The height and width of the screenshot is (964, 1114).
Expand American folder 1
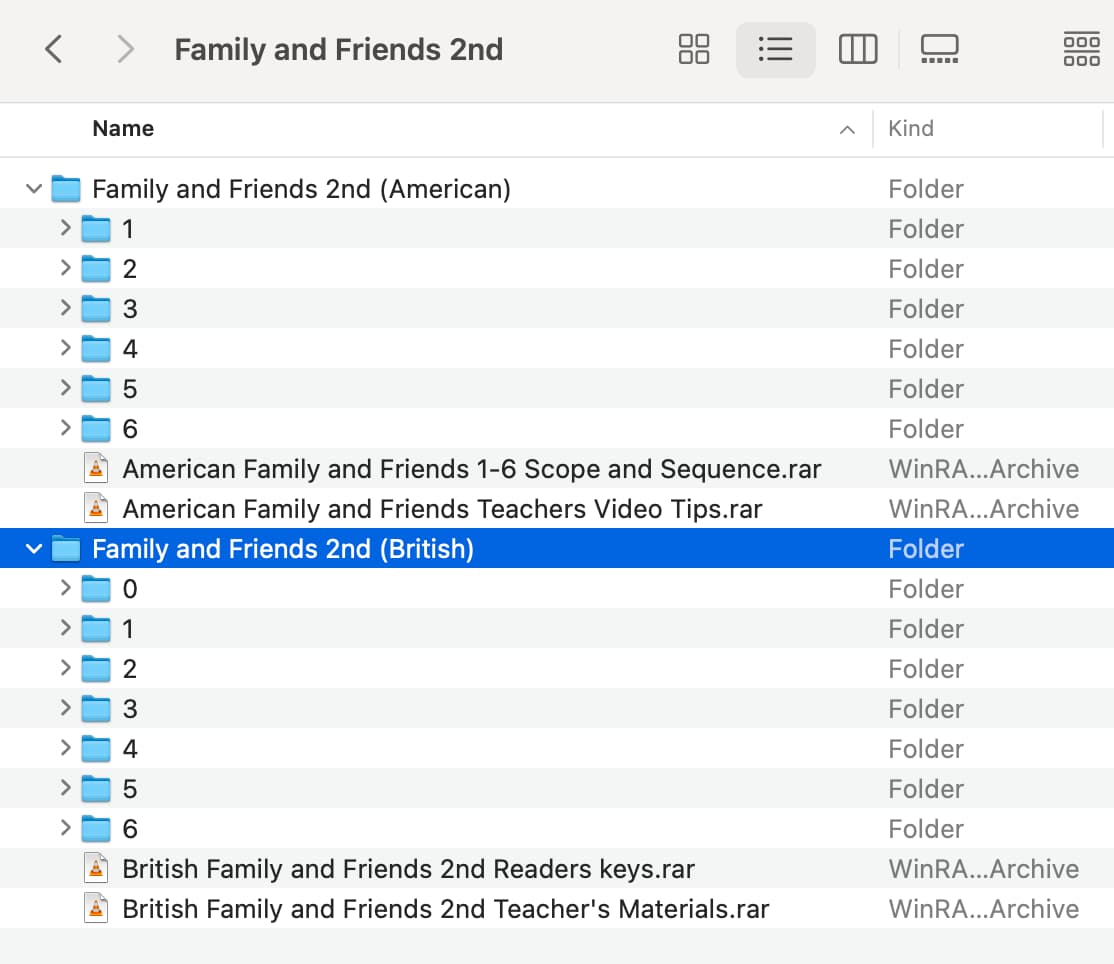65,228
